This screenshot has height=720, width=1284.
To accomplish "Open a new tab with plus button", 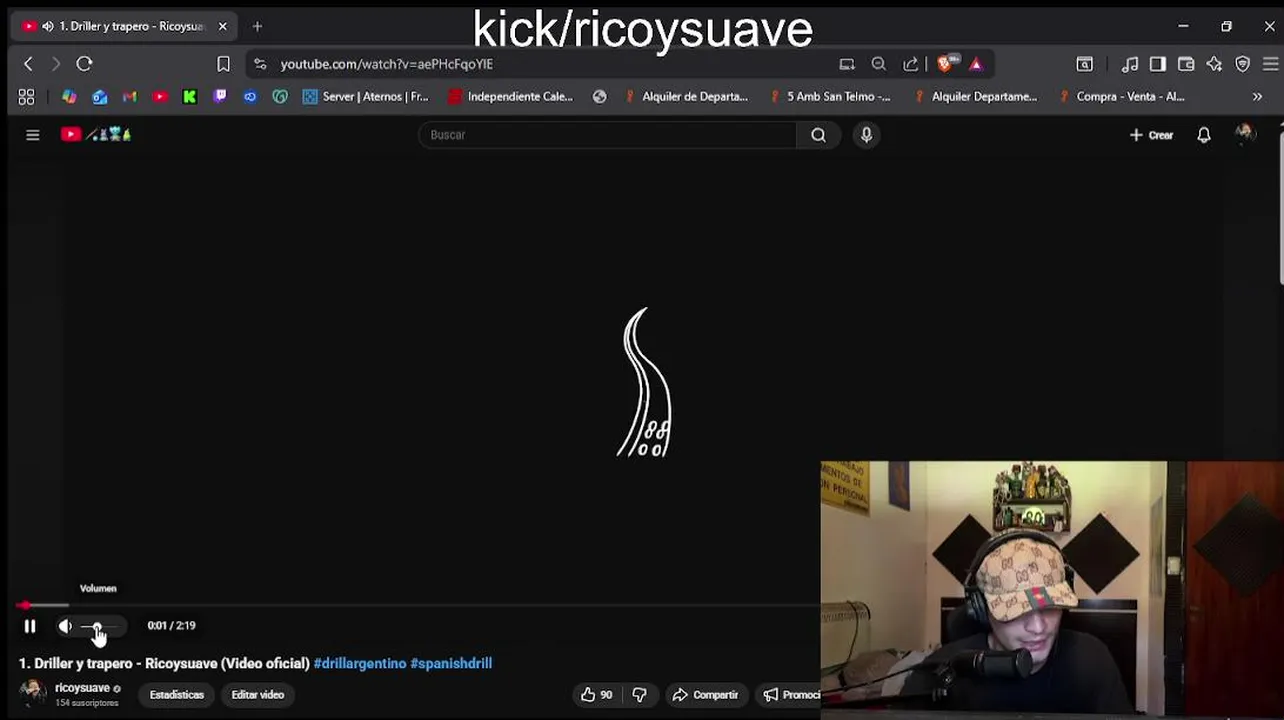I will tap(257, 27).
